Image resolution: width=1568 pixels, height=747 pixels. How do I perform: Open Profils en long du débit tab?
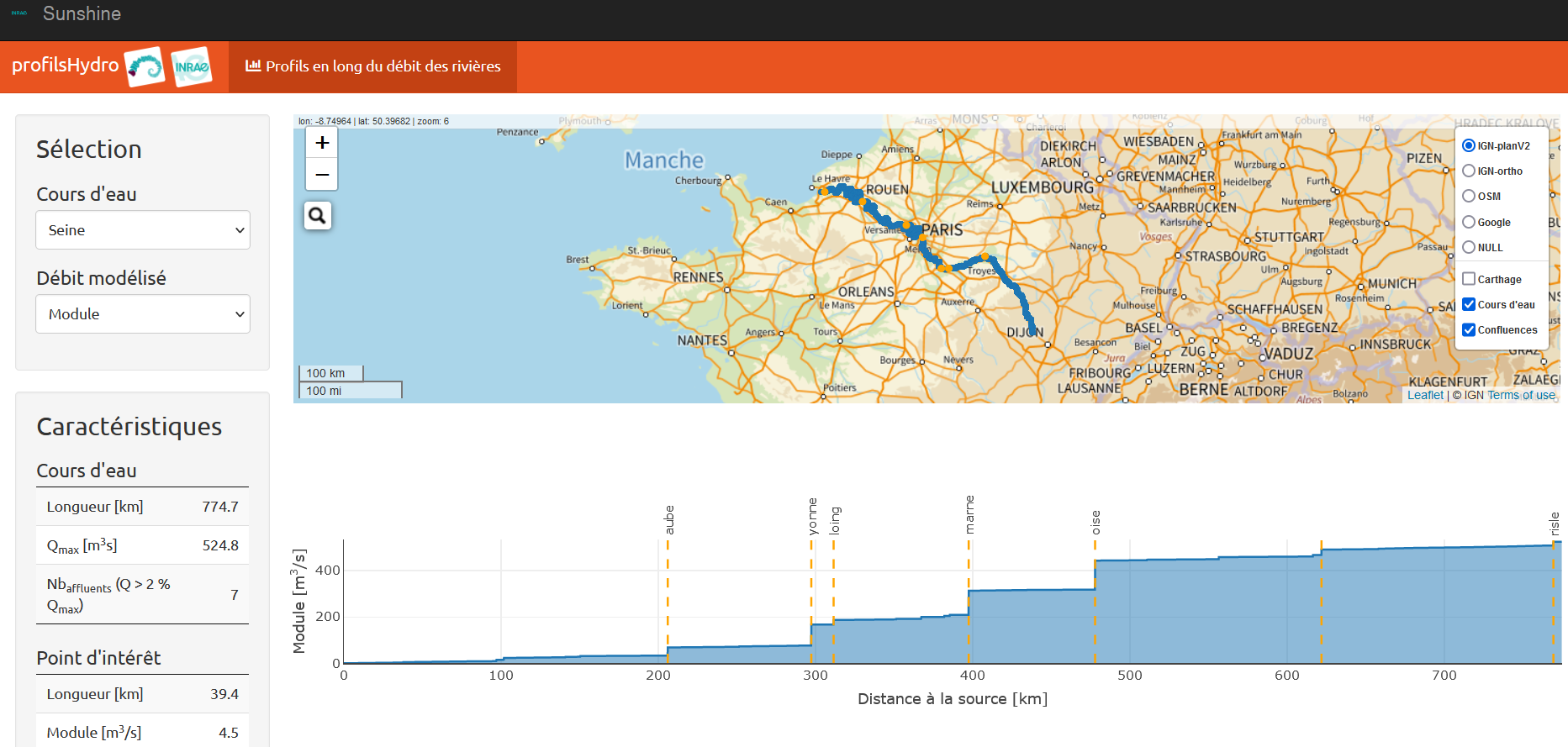[x=373, y=66]
